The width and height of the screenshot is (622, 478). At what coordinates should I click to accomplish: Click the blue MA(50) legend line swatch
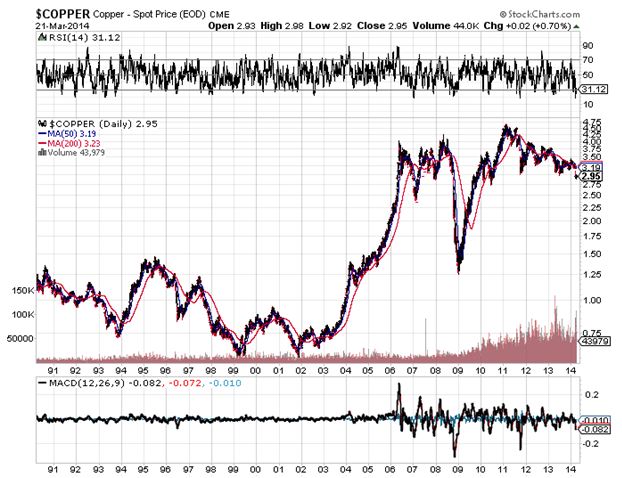click(42, 134)
